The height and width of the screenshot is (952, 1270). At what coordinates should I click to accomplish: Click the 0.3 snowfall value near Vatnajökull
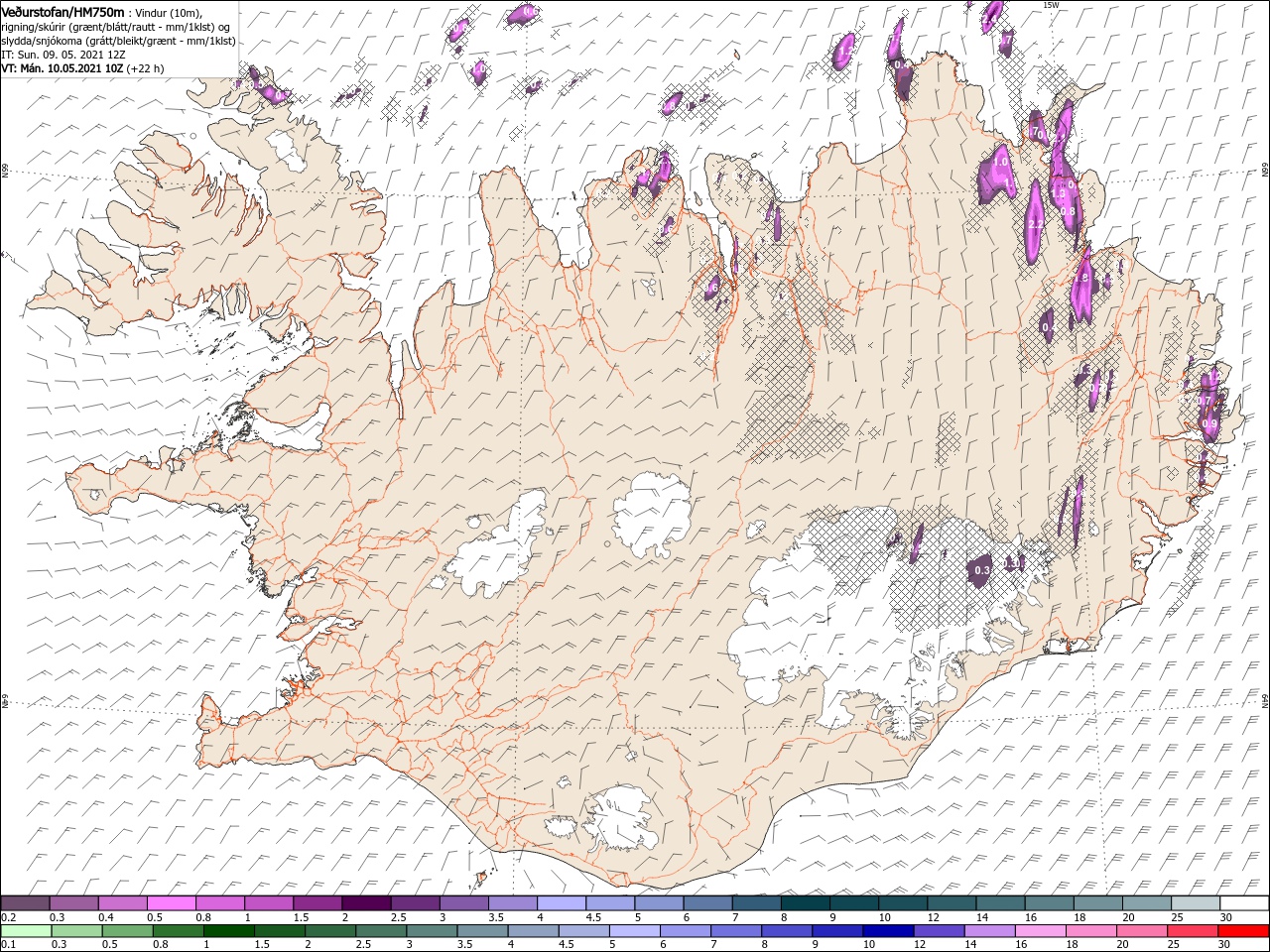(x=982, y=570)
